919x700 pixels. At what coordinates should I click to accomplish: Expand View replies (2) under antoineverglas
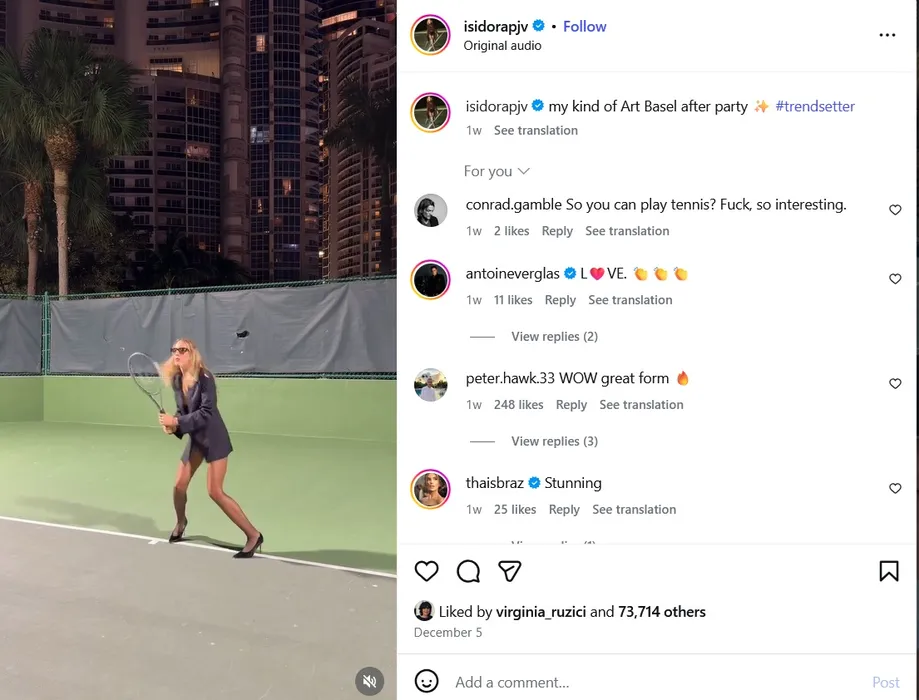point(554,337)
